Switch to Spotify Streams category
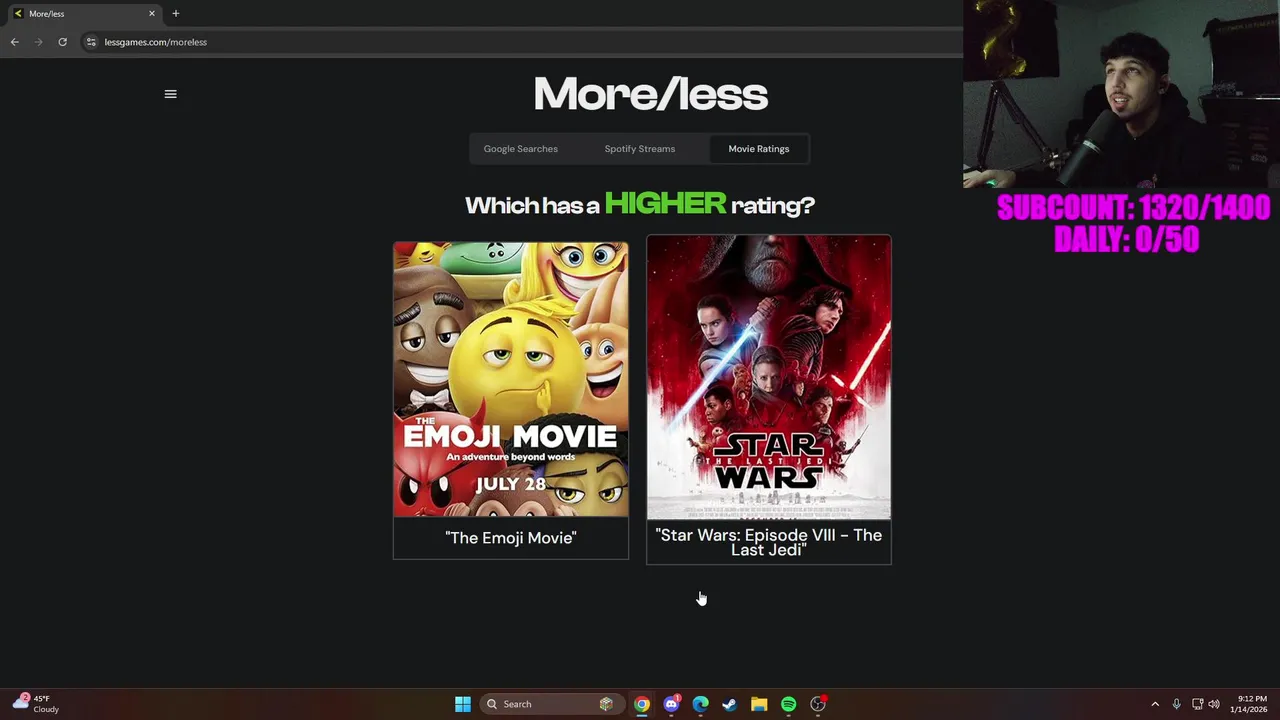This screenshot has width=1280, height=720. [x=640, y=149]
